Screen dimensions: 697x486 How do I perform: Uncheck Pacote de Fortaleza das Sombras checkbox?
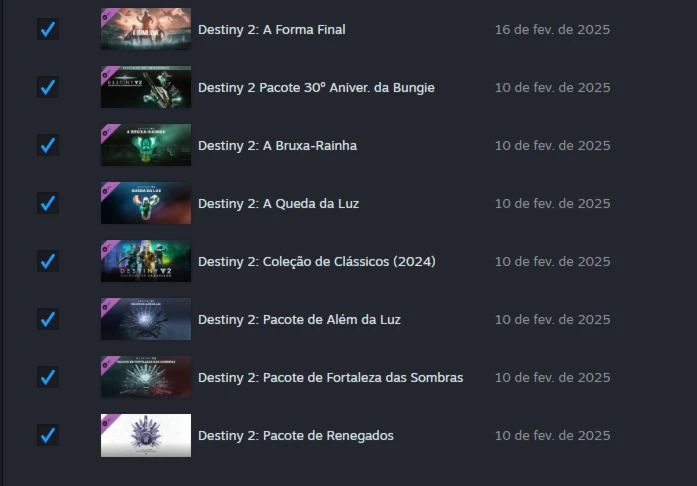coord(48,377)
